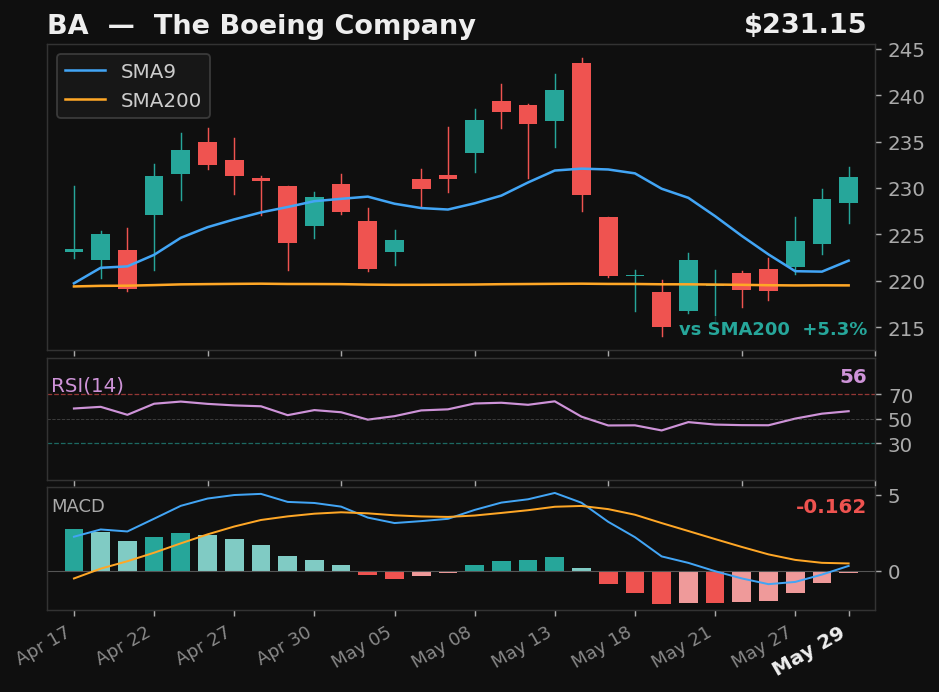
Task: Click the RSI value 56
Action: [853, 376]
